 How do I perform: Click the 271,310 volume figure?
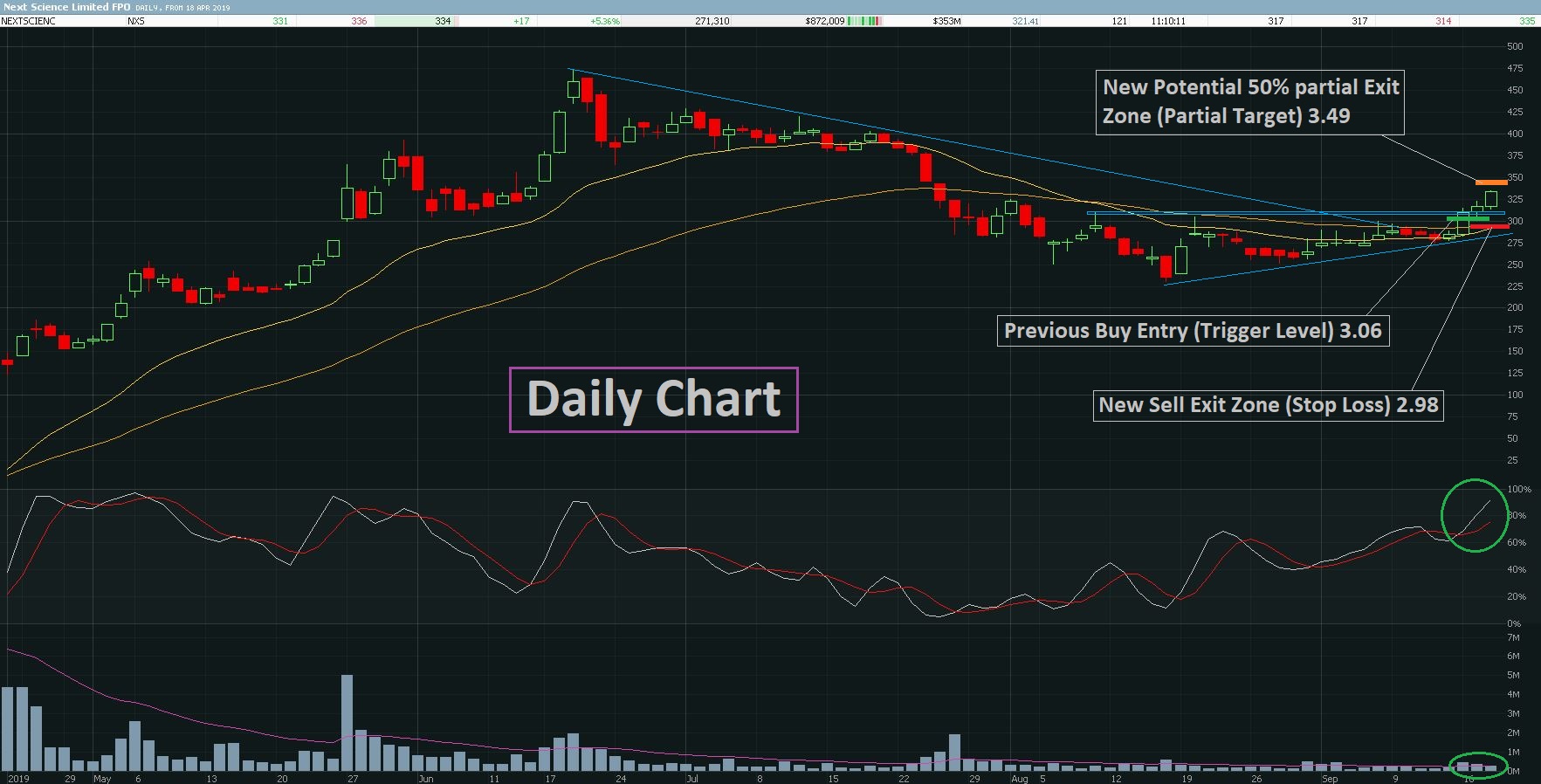coord(712,21)
